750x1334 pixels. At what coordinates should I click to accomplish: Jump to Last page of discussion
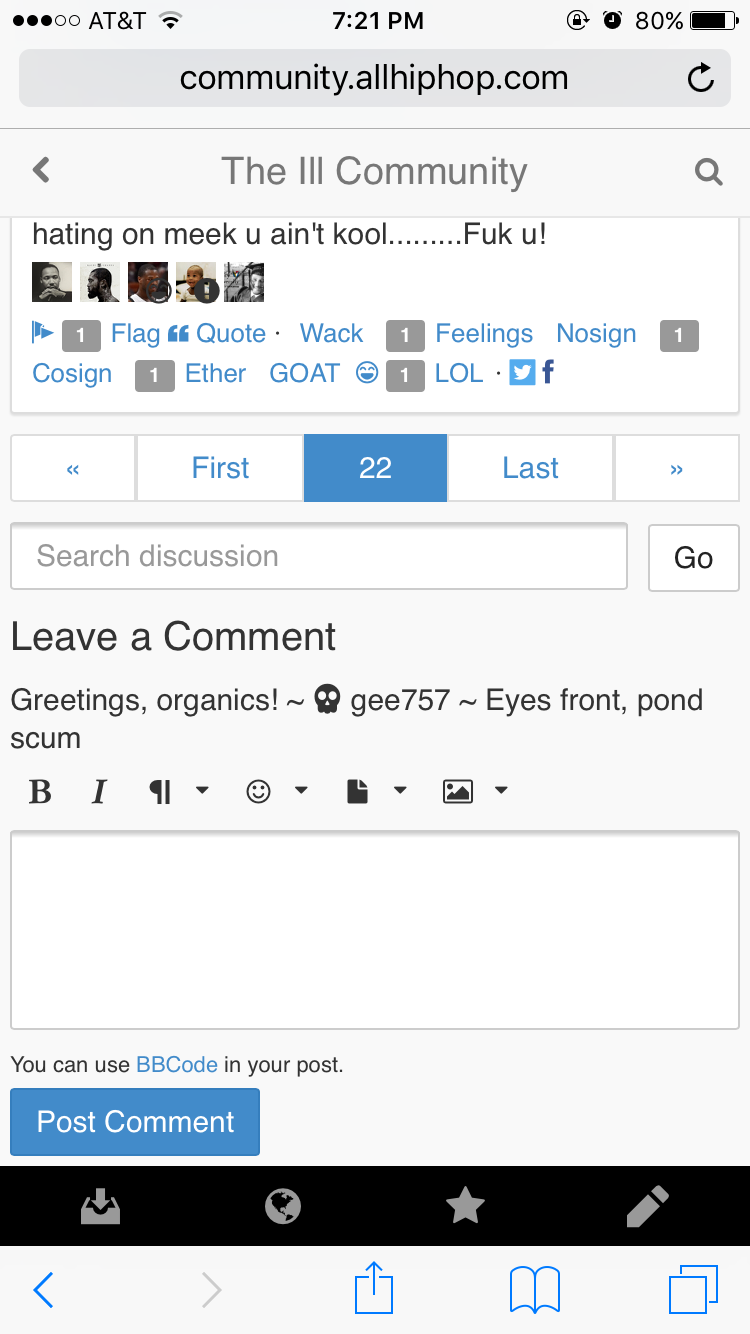point(530,468)
